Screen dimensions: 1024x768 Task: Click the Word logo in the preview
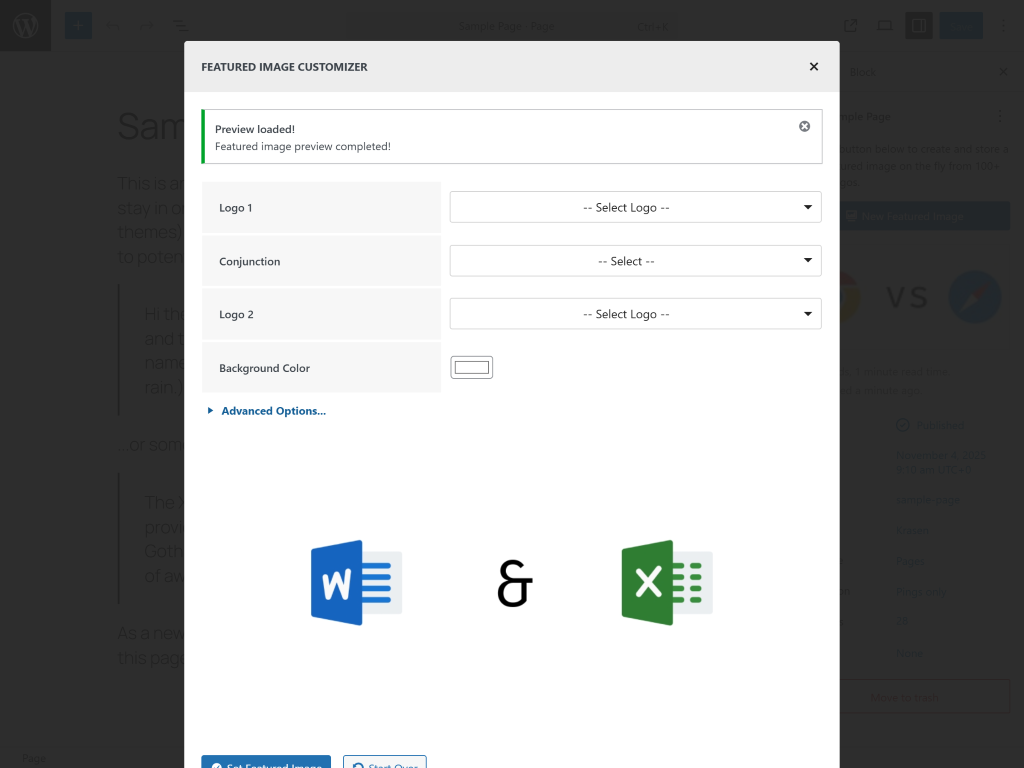(355, 585)
